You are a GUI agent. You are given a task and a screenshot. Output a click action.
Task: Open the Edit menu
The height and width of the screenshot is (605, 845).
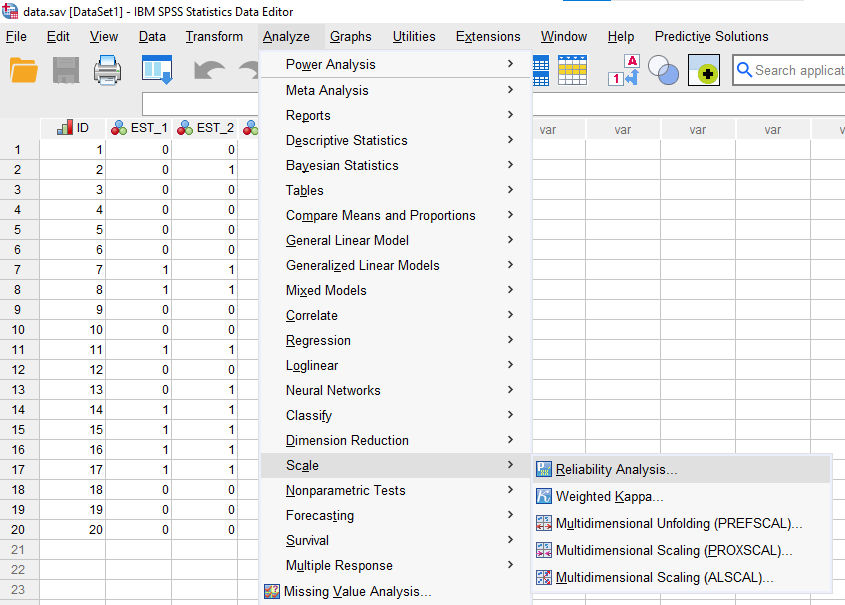tap(58, 36)
